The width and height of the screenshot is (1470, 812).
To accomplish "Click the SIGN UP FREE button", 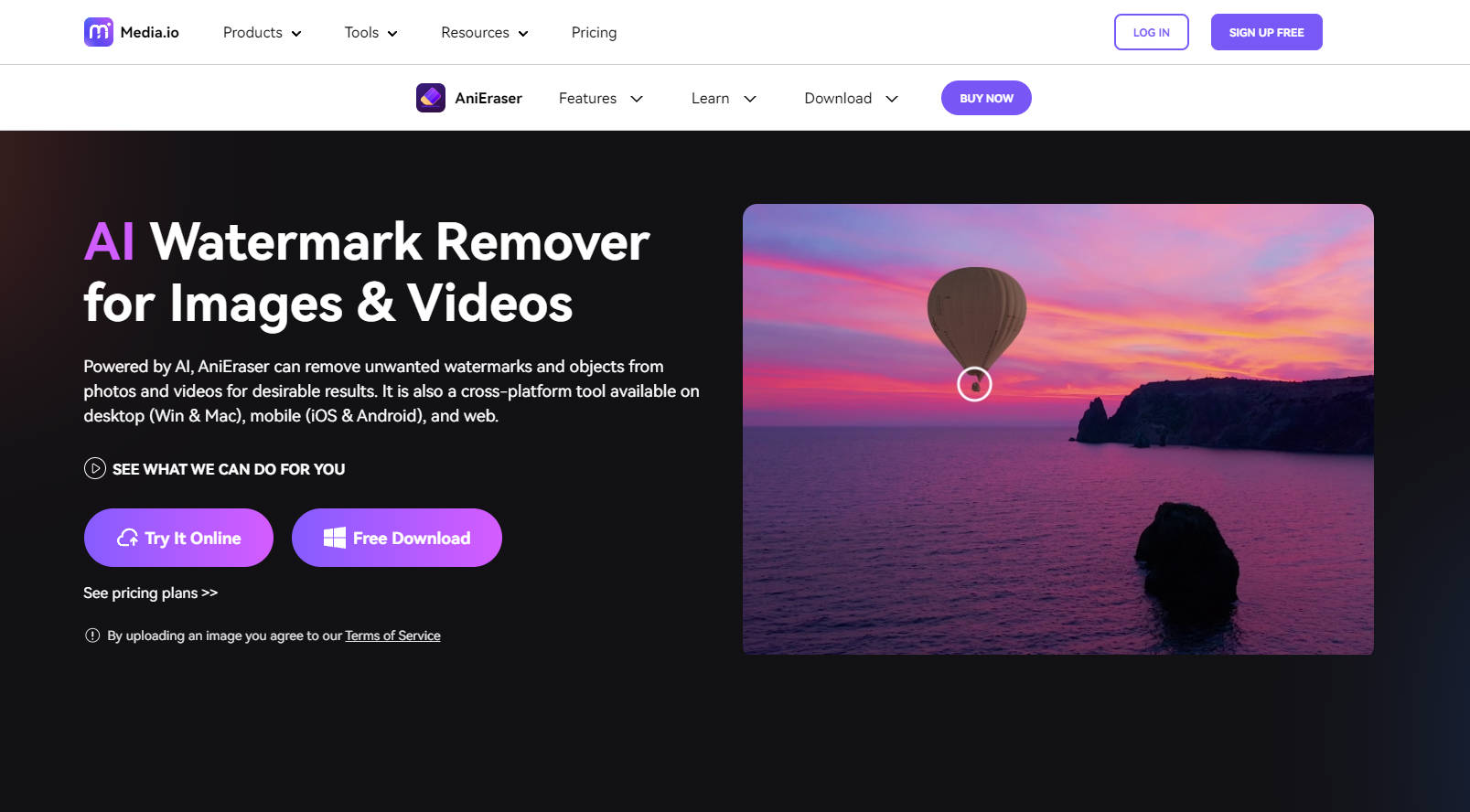I will coord(1266,32).
